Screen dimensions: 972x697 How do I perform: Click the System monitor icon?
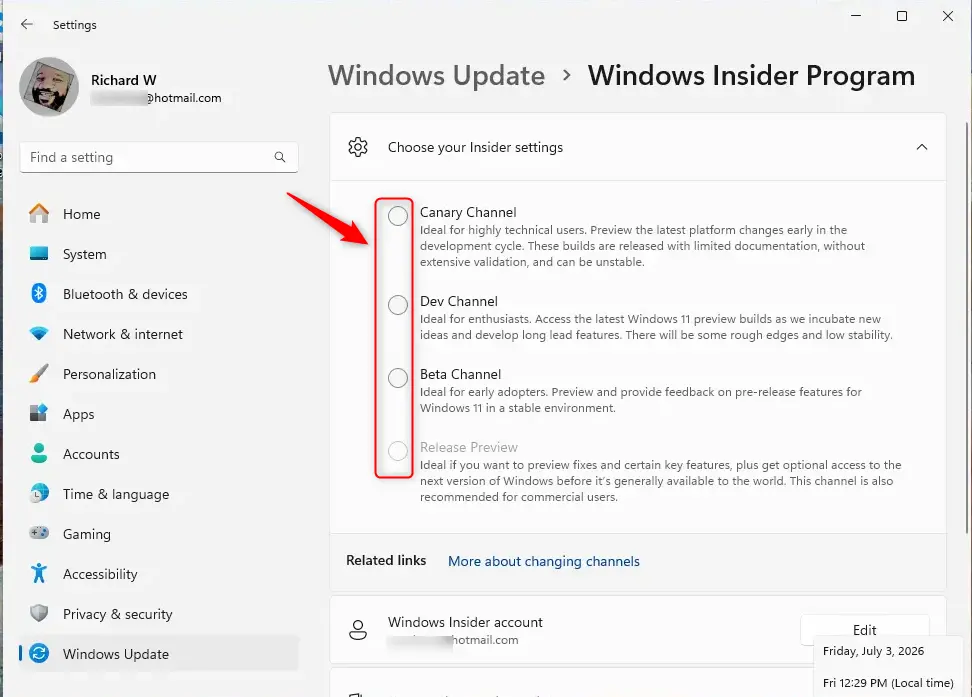pos(39,254)
